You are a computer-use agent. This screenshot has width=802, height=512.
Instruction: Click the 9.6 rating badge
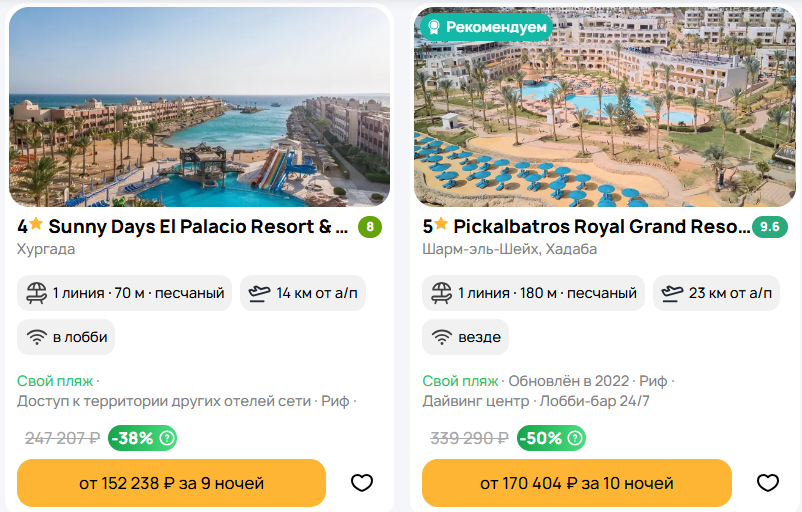pyautogui.click(x=769, y=227)
